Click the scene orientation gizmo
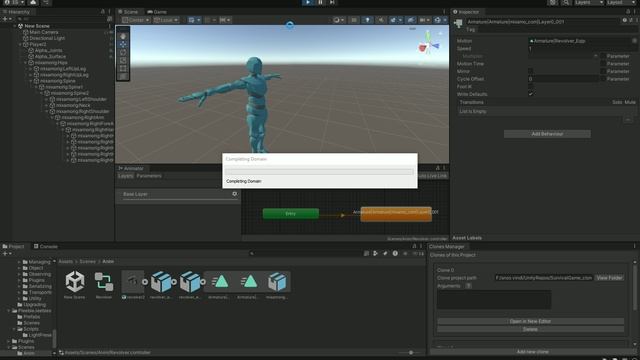Viewport: 640px width, 360px height. (x=428, y=44)
